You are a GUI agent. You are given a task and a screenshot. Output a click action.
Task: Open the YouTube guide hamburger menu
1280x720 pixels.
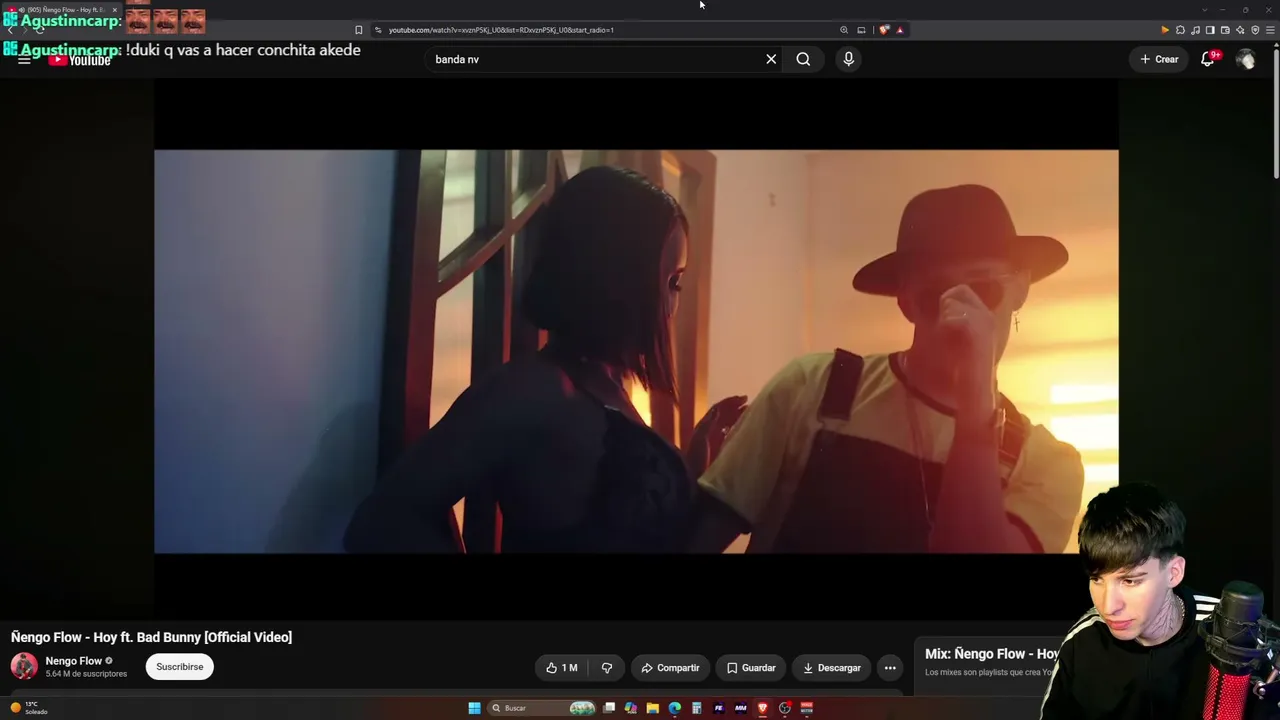[24, 60]
